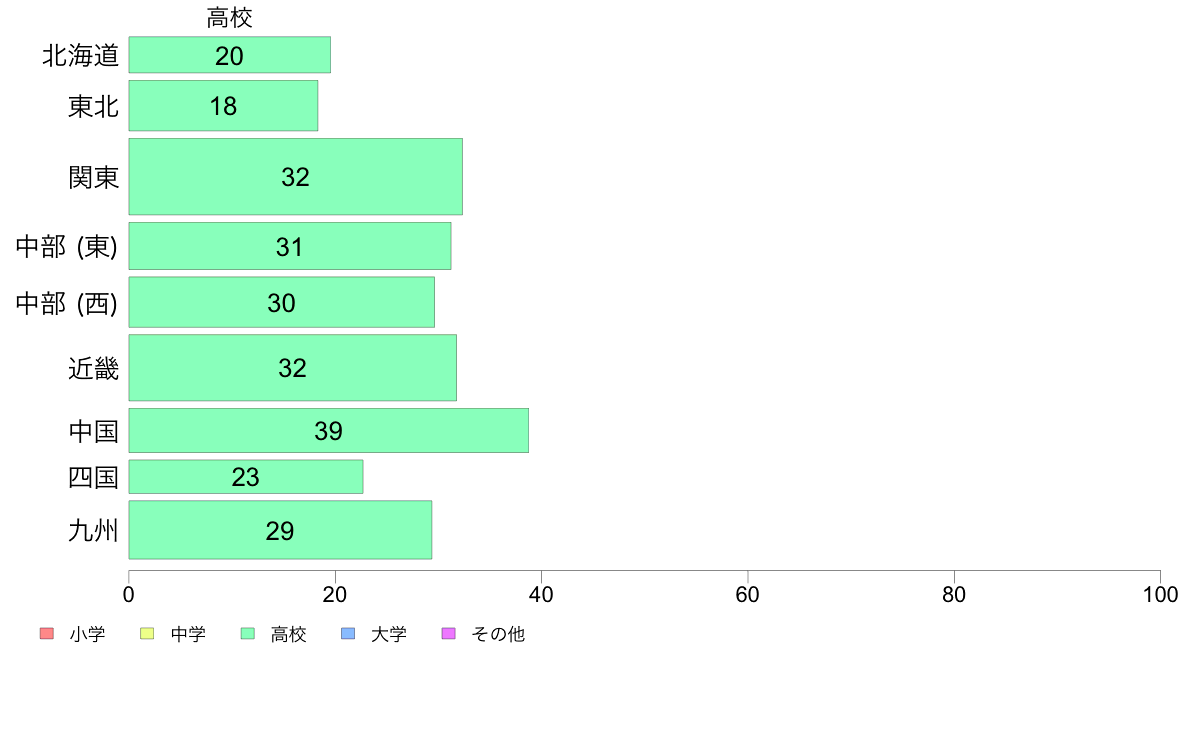The height and width of the screenshot is (736, 1188).
Task: Select the 中部 (東) bar showing 31
Action: click(290, 246)
